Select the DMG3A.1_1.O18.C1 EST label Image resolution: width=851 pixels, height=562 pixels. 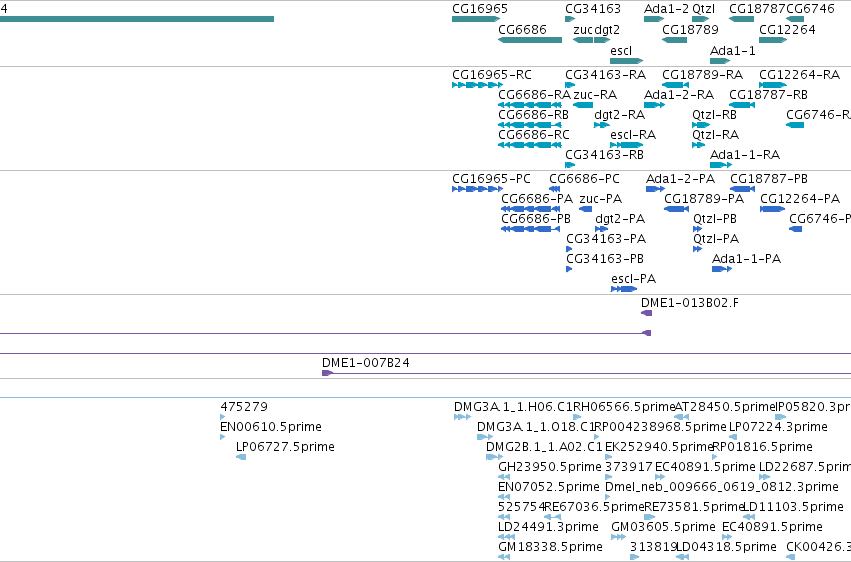click(x=536, y=427)
